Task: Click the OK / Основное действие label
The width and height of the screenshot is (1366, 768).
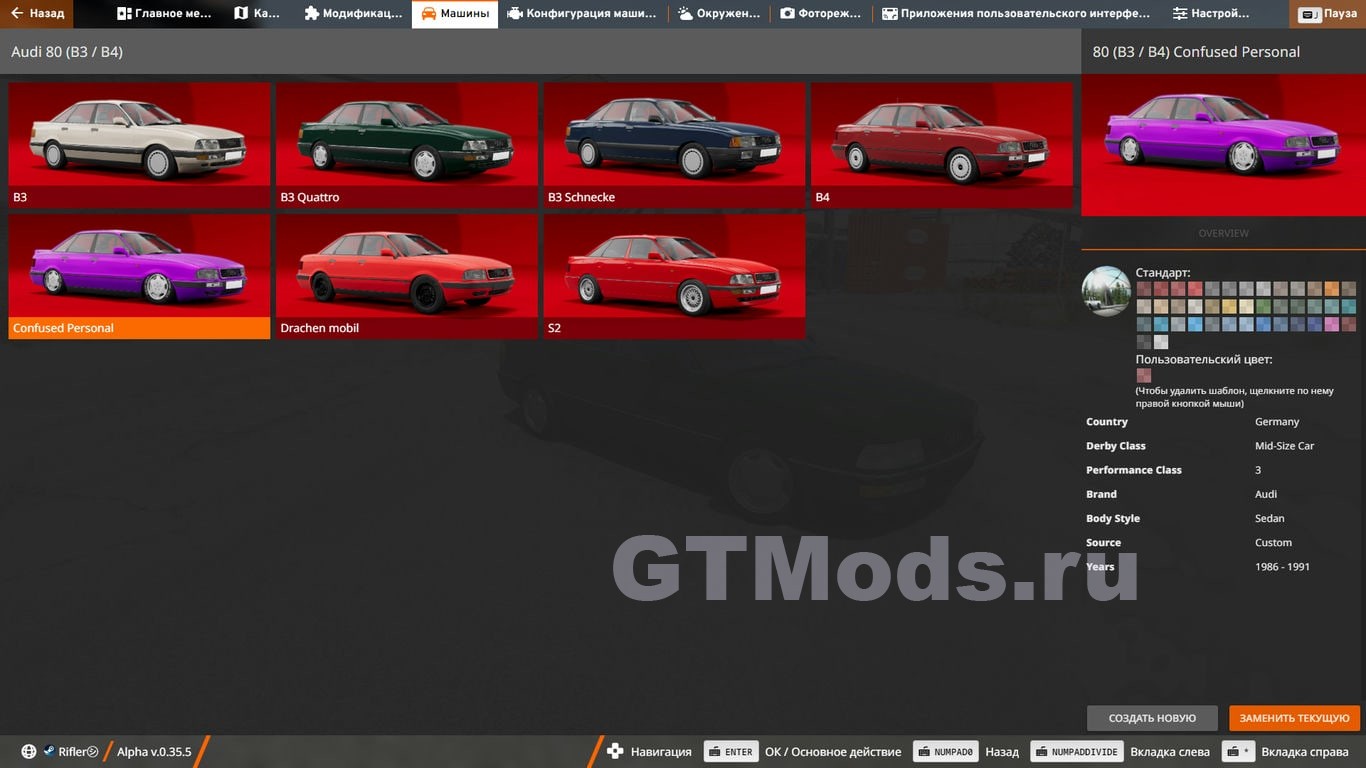Action: (833, 752)
